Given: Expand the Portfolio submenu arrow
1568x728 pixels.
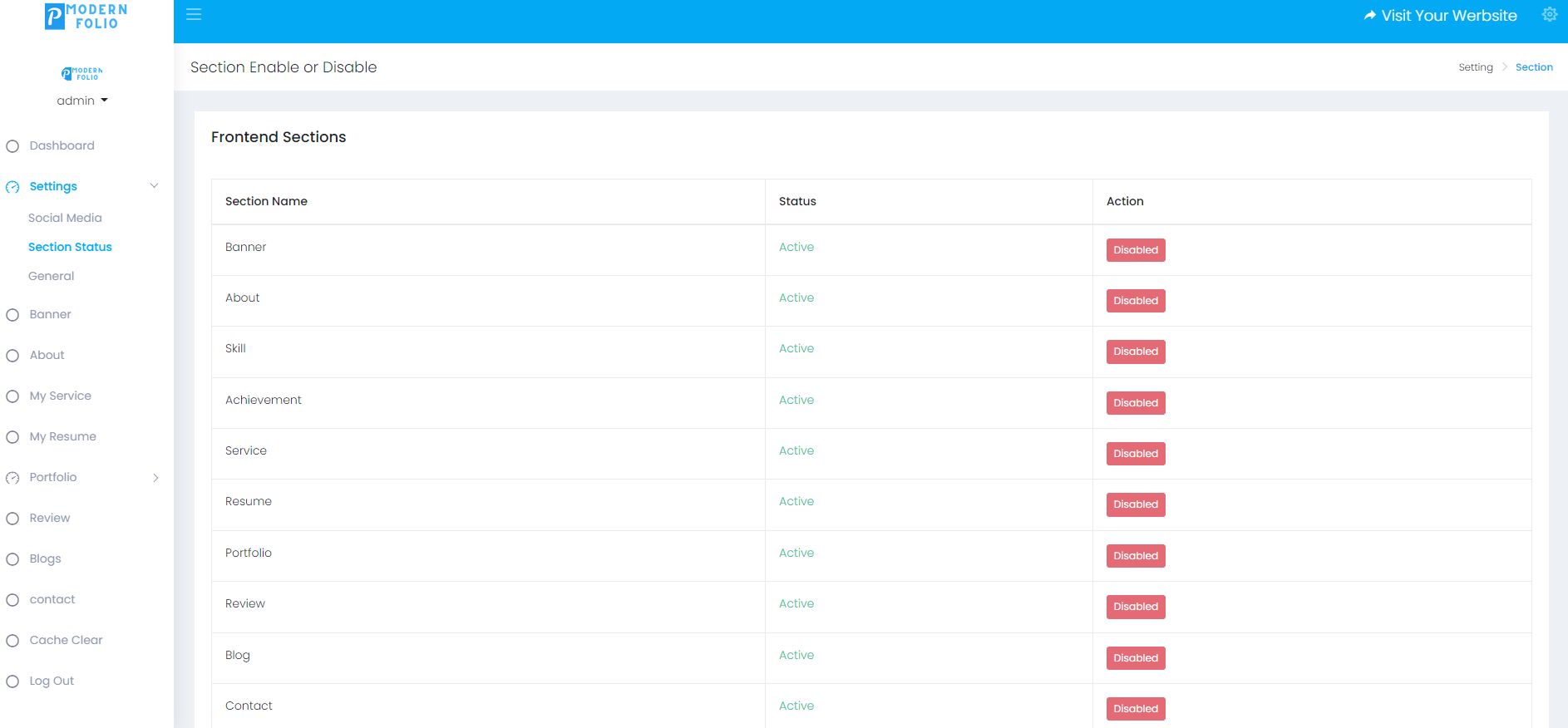Looking at the screenshot, I should click(x=155, y=478).
